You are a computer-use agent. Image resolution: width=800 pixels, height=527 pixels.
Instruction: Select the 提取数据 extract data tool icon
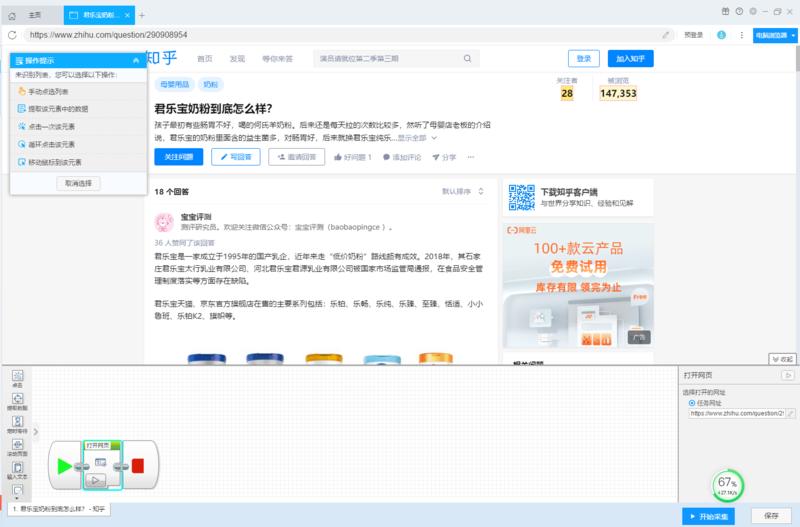pos(17,401)
